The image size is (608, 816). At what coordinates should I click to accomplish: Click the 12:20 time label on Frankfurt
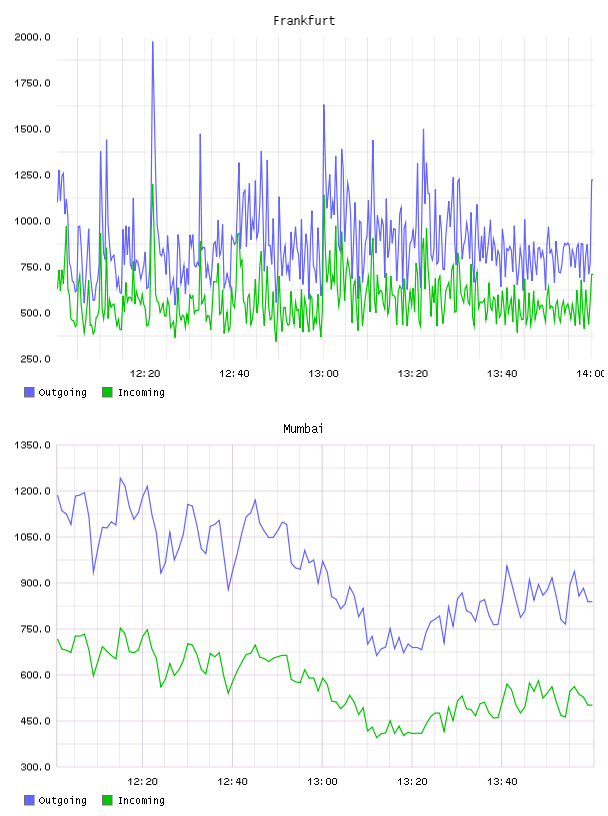[x=145, y=374]
